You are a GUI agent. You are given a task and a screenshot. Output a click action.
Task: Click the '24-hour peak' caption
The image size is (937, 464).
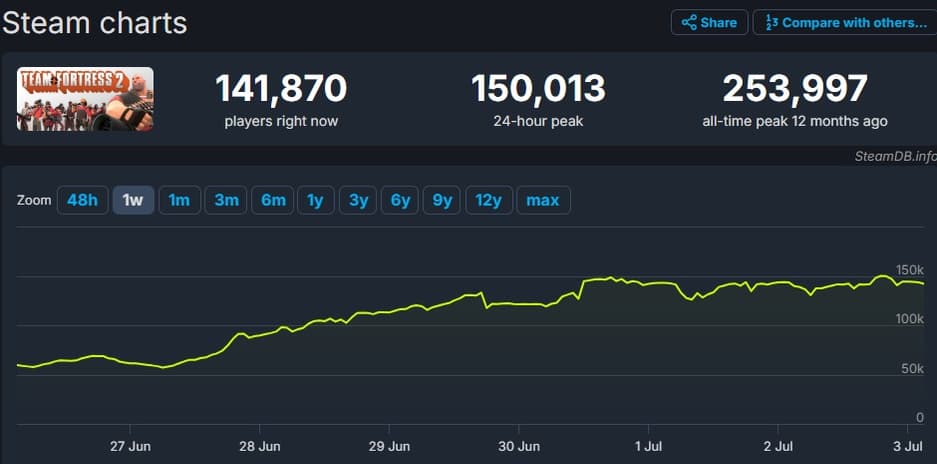[x=538, y=121]
